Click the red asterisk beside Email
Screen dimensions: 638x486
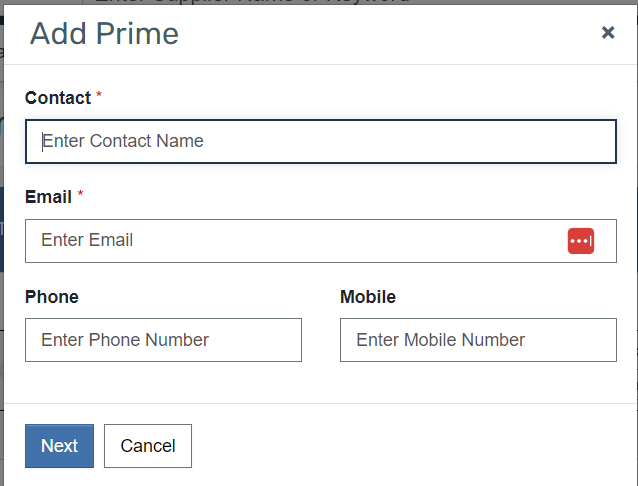coord(80,193)
